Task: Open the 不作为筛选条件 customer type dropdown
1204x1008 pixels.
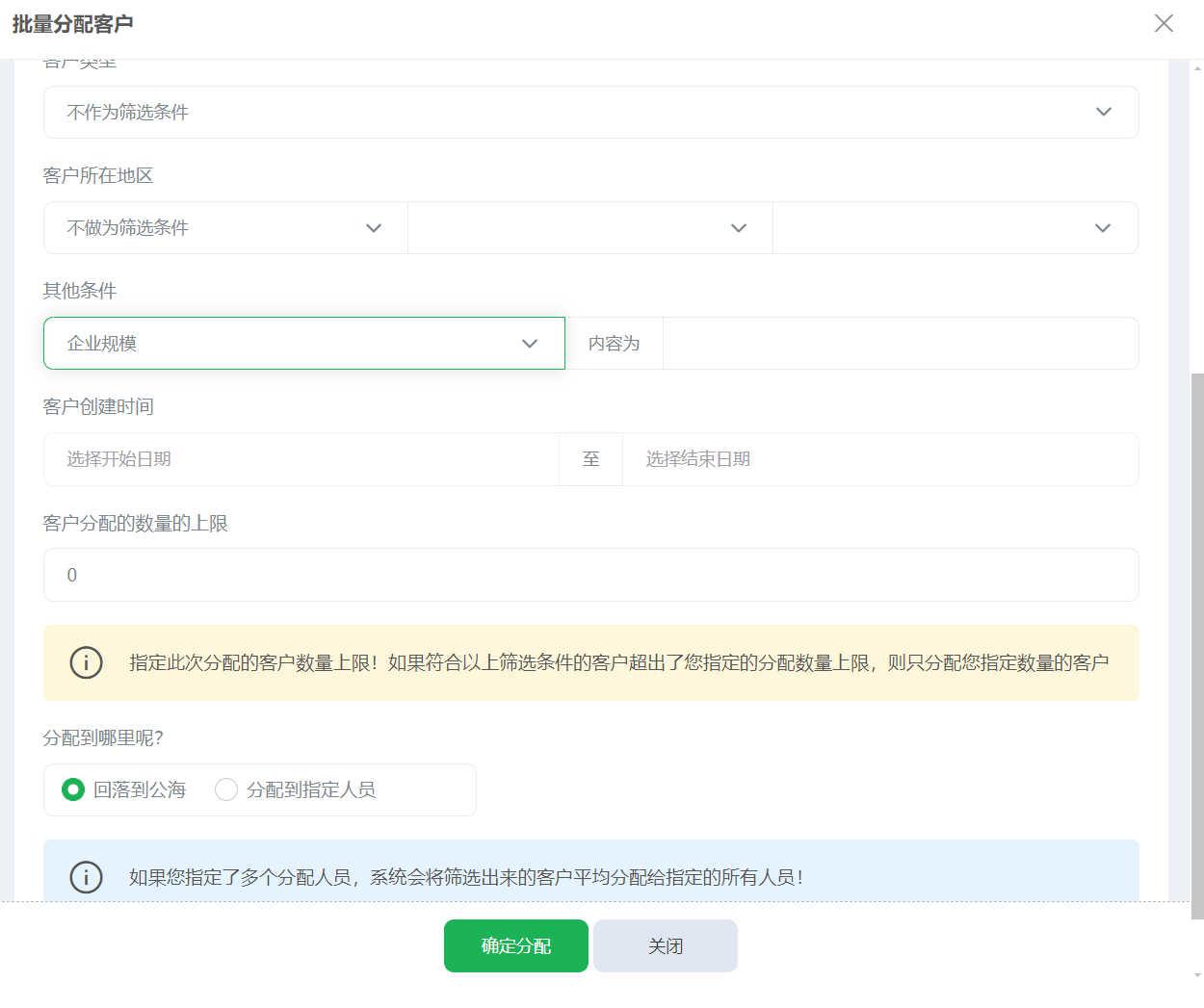Action: 590,112
